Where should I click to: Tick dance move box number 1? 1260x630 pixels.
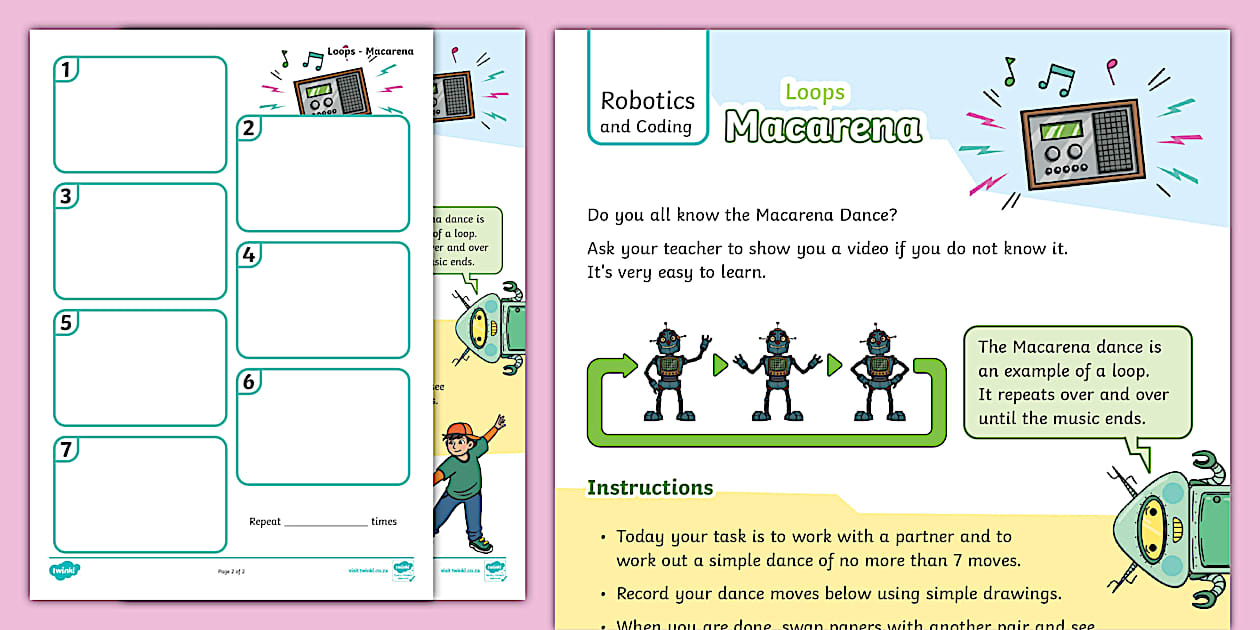click(138, 115)
